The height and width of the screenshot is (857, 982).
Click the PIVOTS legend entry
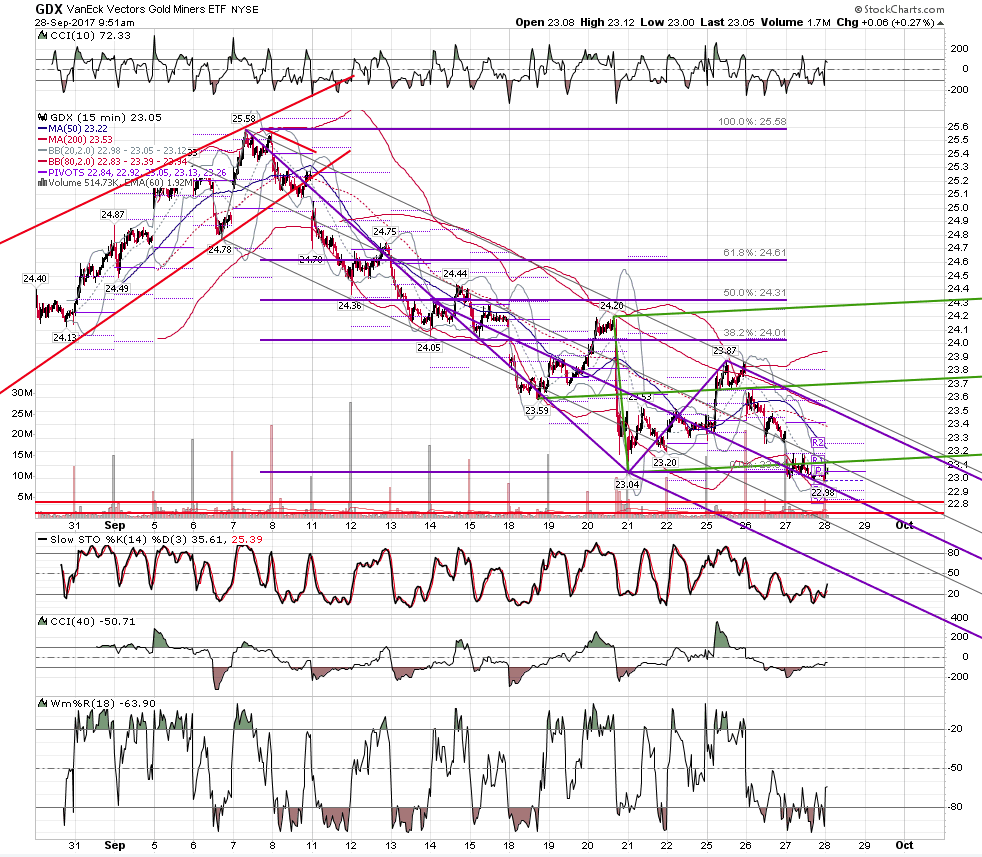tap(137, 172)
